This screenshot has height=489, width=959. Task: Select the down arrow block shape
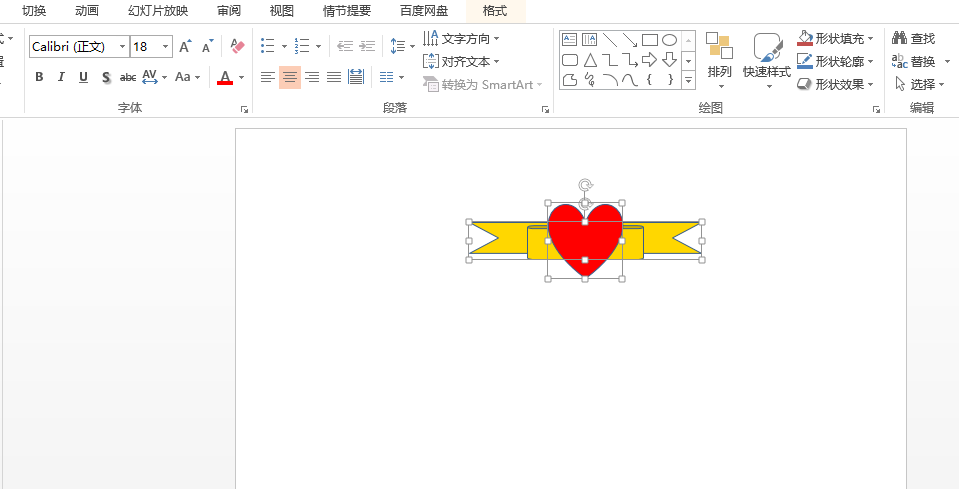pos(670,60)
